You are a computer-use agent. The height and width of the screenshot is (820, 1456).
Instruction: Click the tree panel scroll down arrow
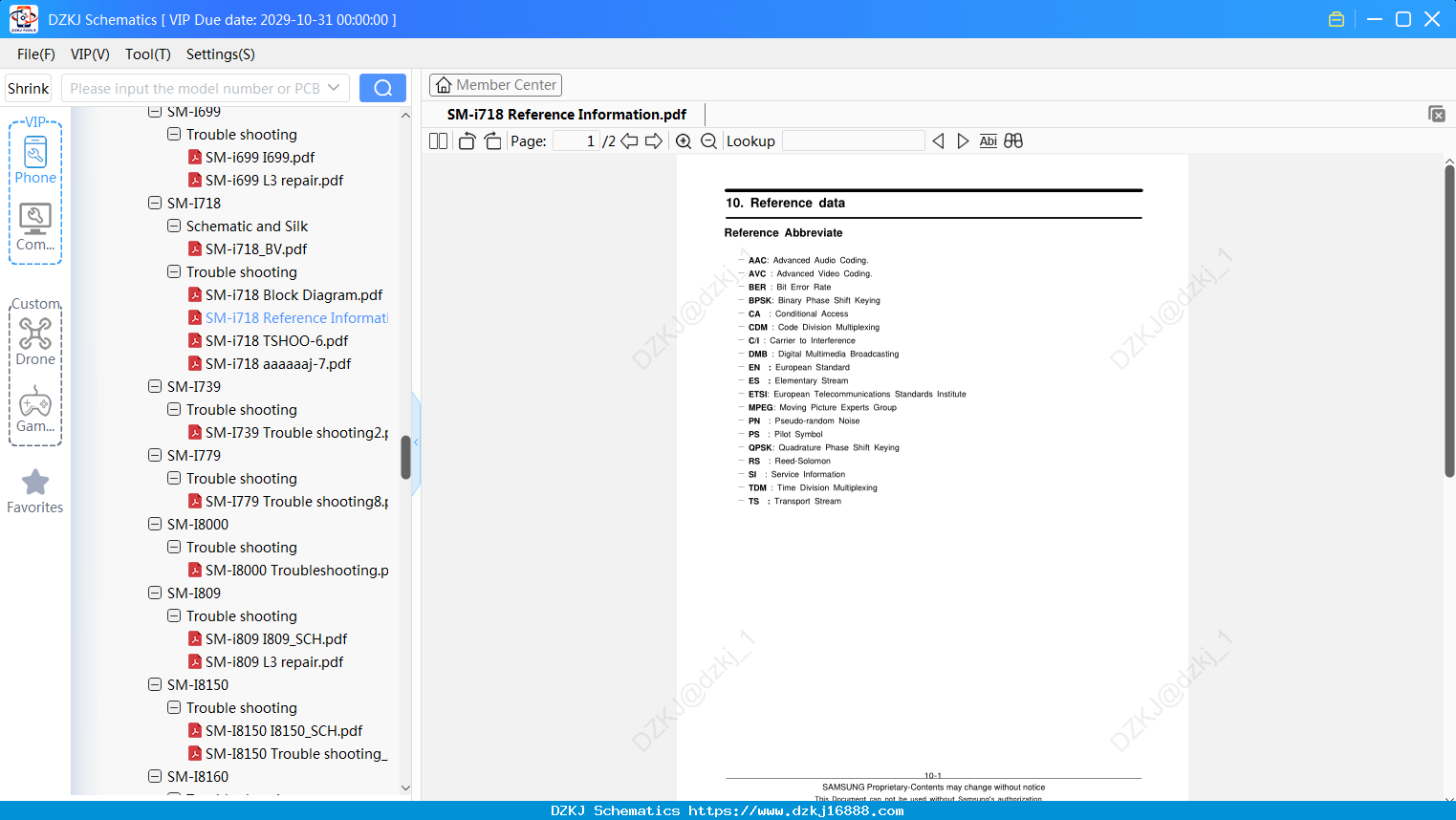[405, 788]
